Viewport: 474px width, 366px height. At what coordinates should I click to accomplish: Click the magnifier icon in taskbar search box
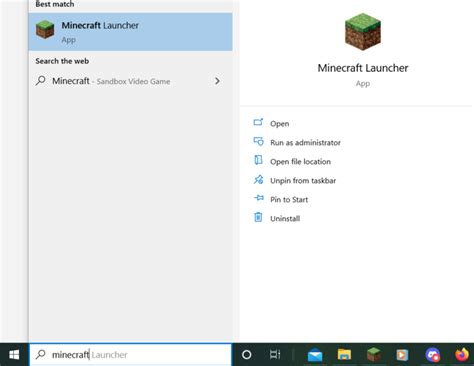click(x=41, y=354)
